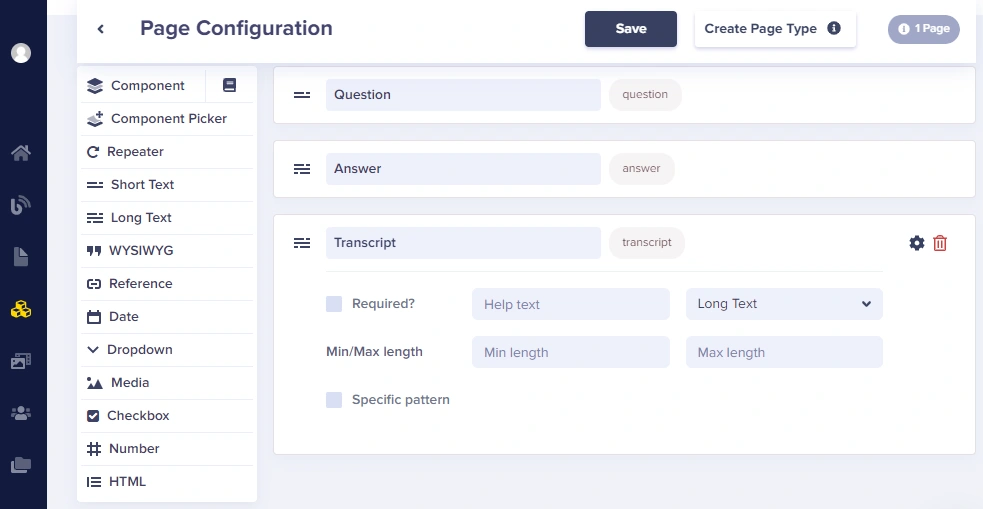Viewport: 983px width, 509px height.
Task: Open the book icon next to Component
Action: tap(229, 85)
